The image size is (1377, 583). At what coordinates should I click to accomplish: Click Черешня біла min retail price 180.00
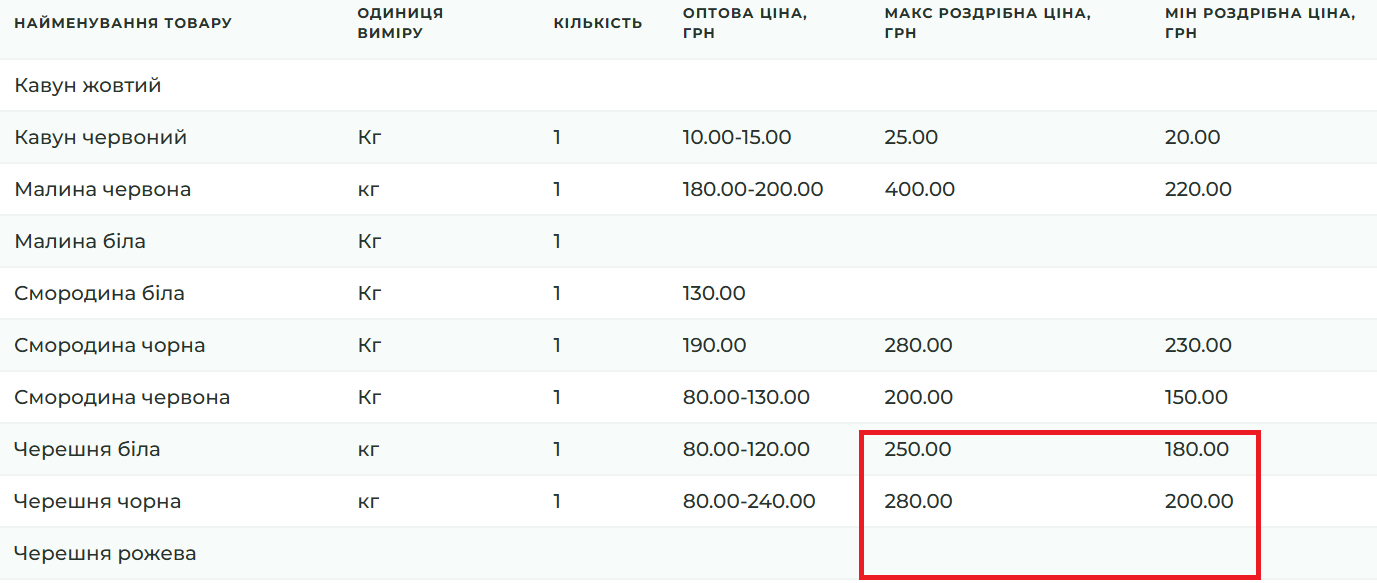click(1197, 449)
